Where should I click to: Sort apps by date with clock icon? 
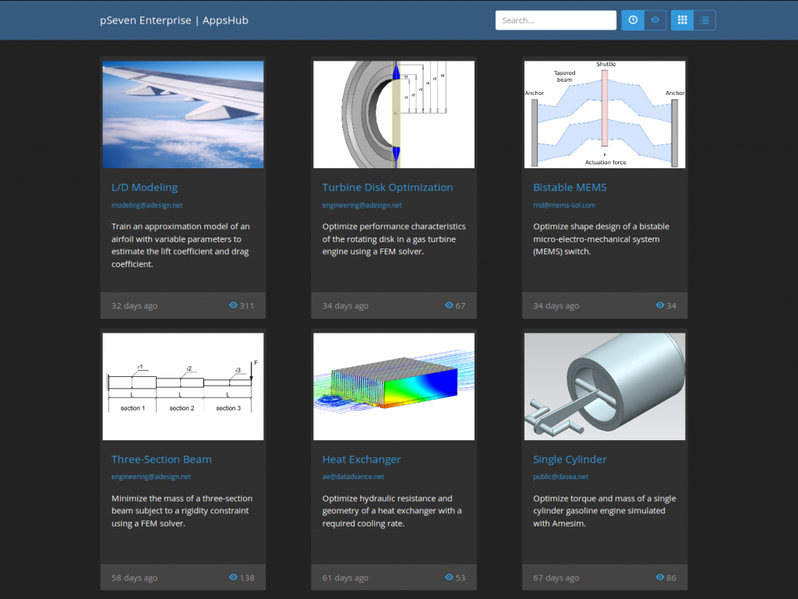tap(633, 20)
